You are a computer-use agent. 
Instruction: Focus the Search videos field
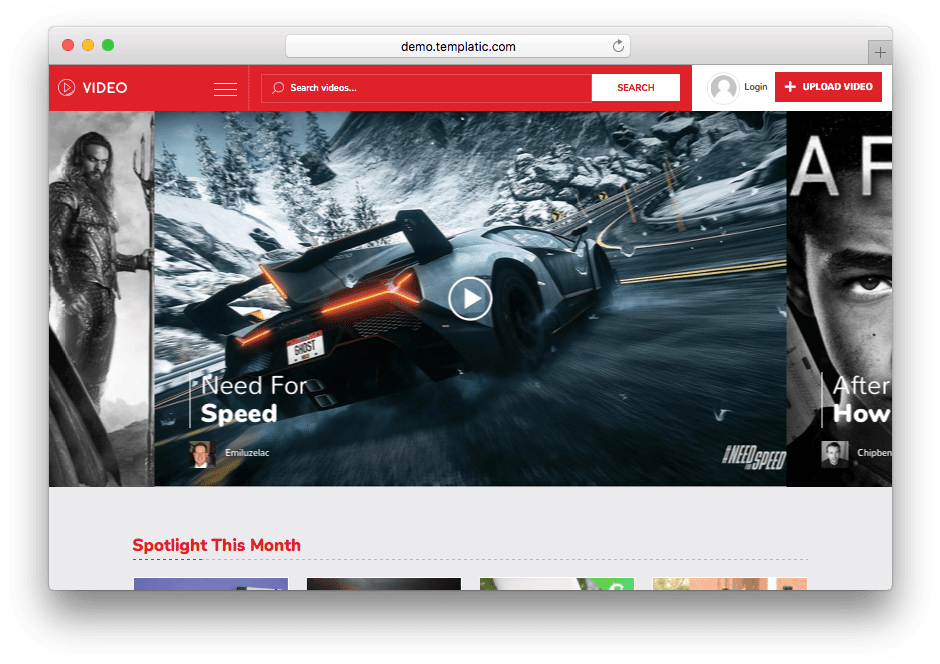426,88
